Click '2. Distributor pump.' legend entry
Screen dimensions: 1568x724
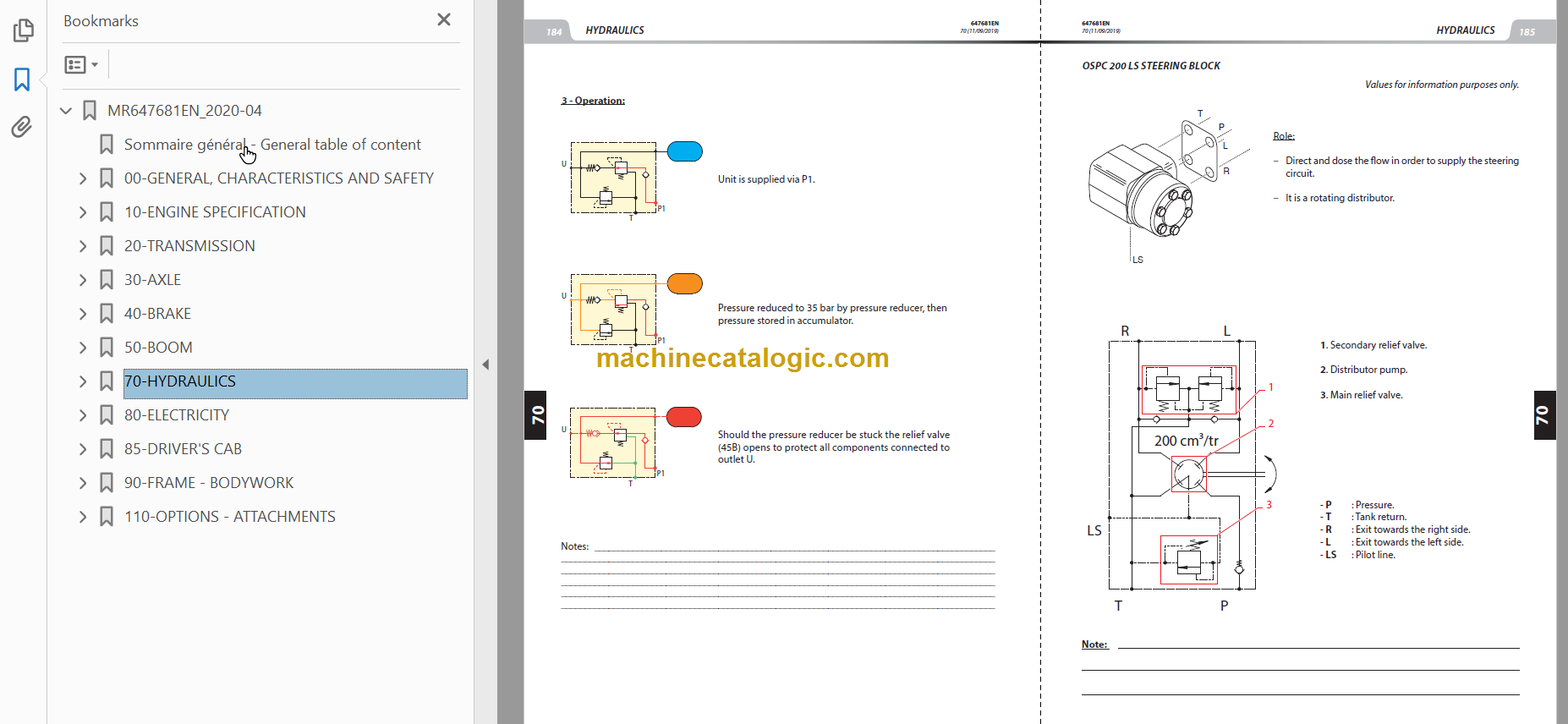click(1363, 370)
